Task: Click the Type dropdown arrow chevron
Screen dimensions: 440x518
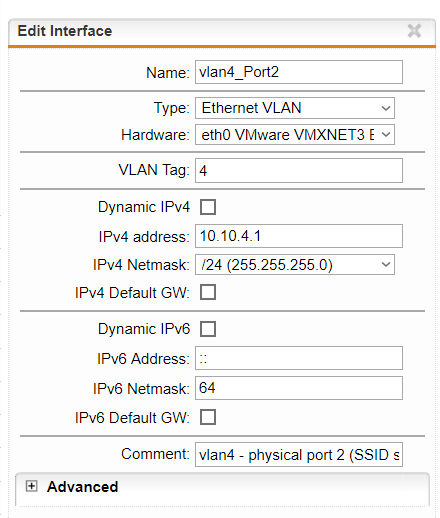Action: 386,108
